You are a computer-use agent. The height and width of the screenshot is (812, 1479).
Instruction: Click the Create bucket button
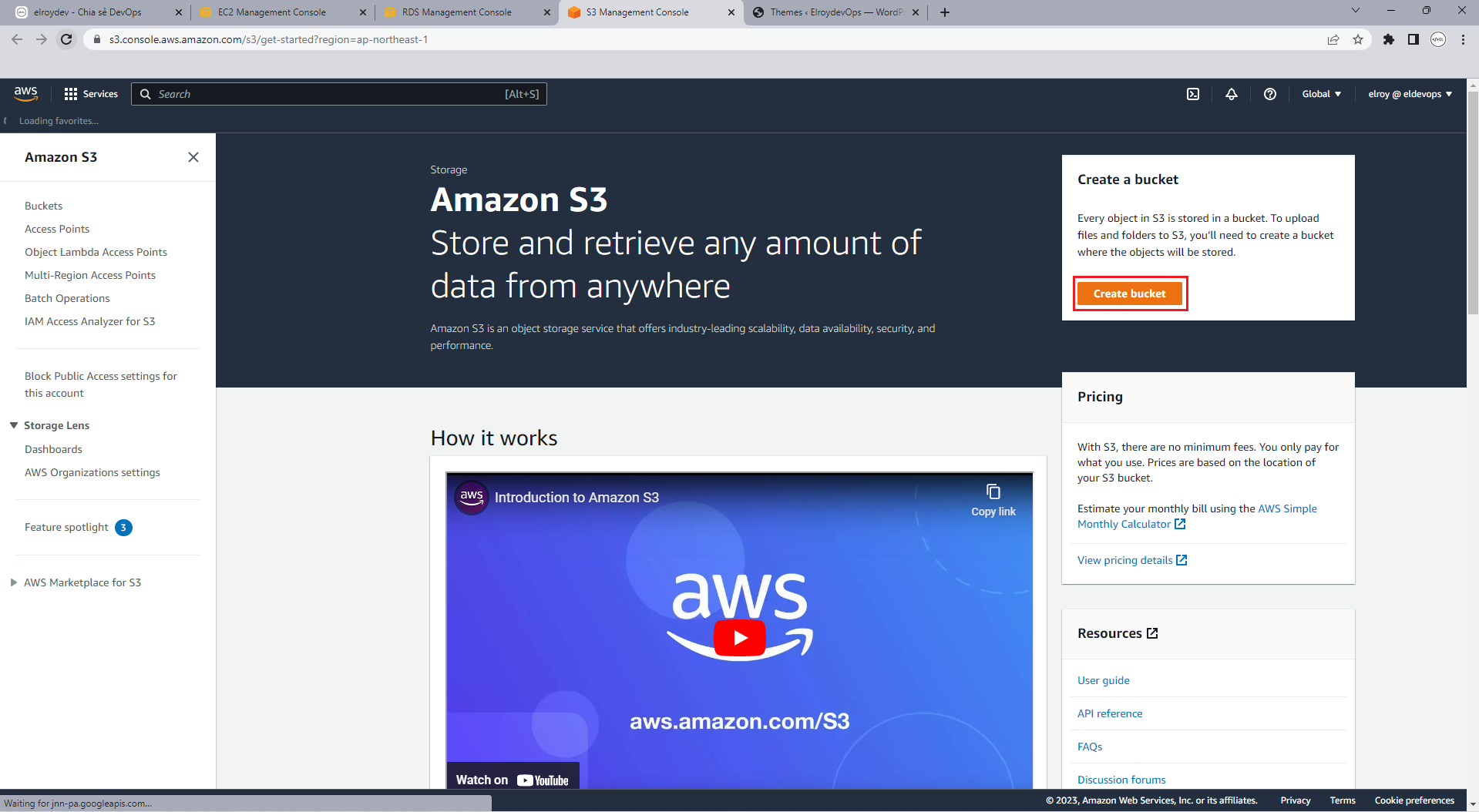point(1129,294)
